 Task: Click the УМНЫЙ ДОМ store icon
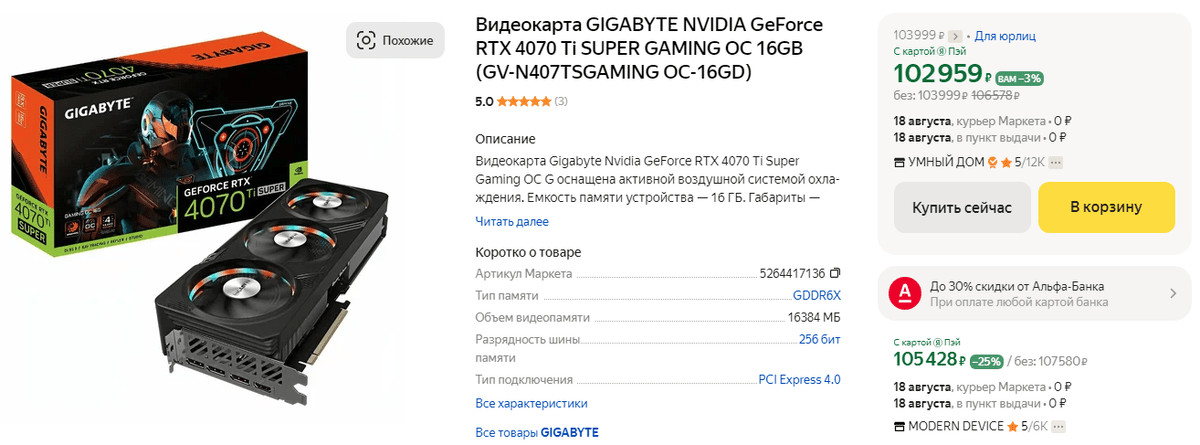pos(899,162)
